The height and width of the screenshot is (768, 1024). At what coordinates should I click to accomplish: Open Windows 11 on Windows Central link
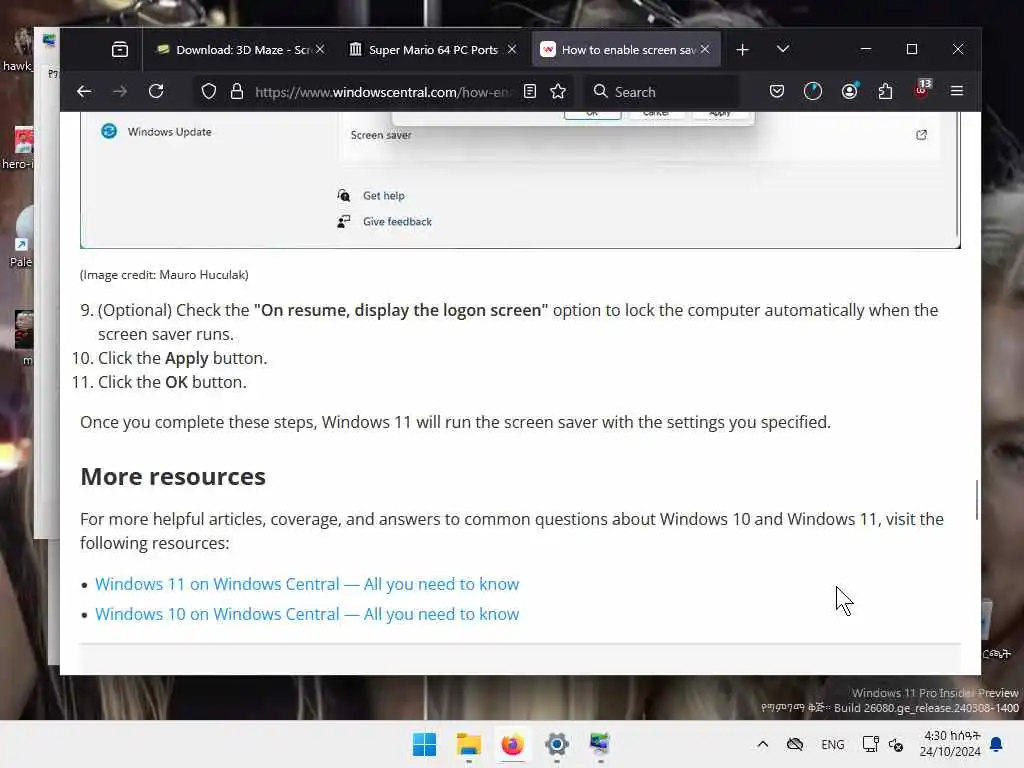point(307,584)
